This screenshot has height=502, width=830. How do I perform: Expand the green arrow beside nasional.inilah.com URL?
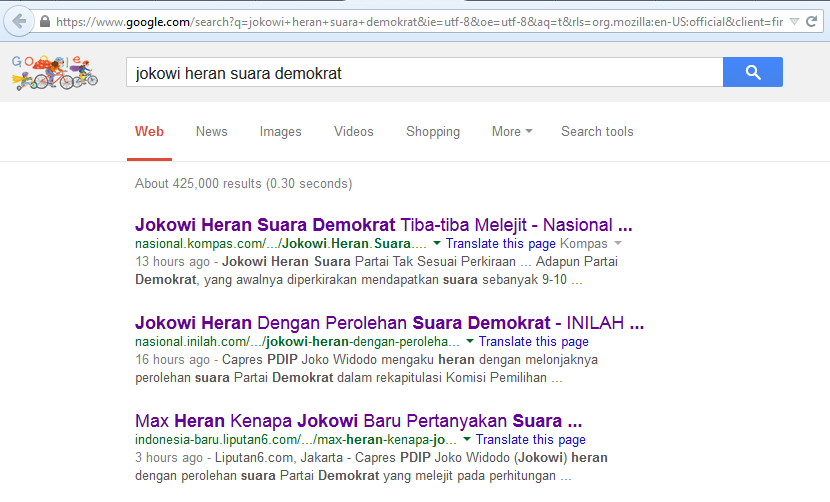(x=470, y=341)
